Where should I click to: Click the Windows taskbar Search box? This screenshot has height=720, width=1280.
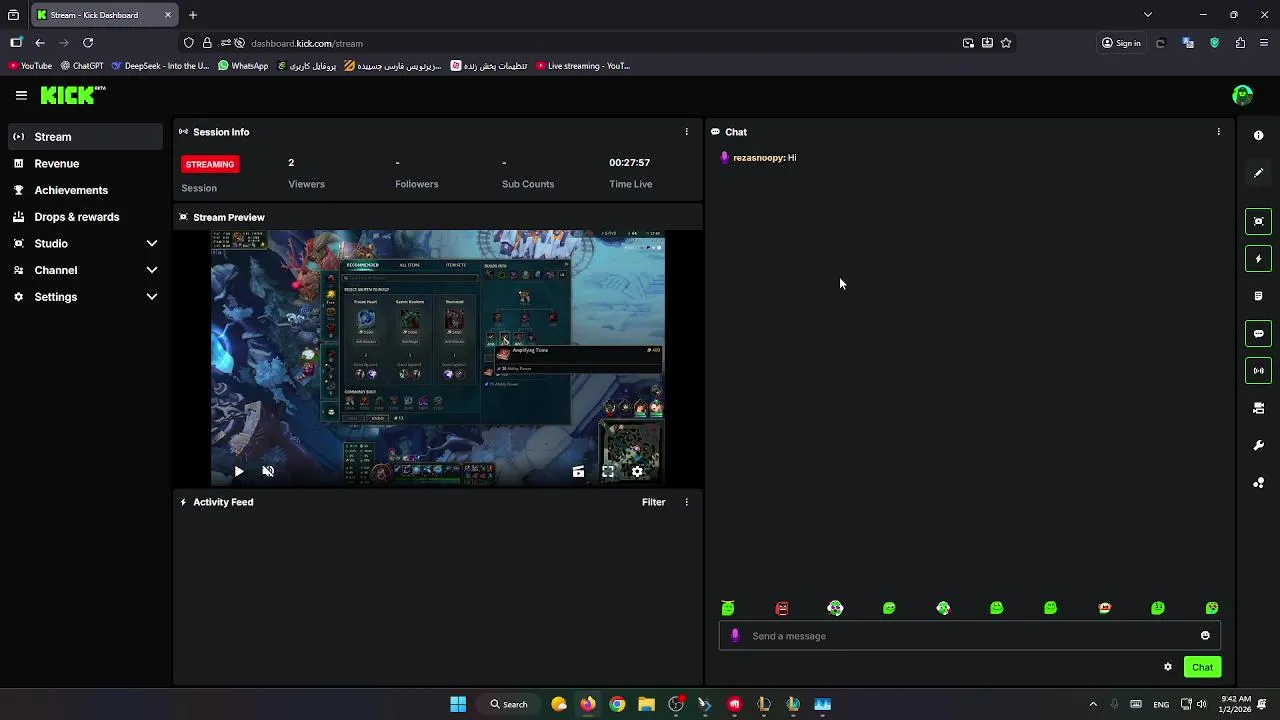coord(509,704)
